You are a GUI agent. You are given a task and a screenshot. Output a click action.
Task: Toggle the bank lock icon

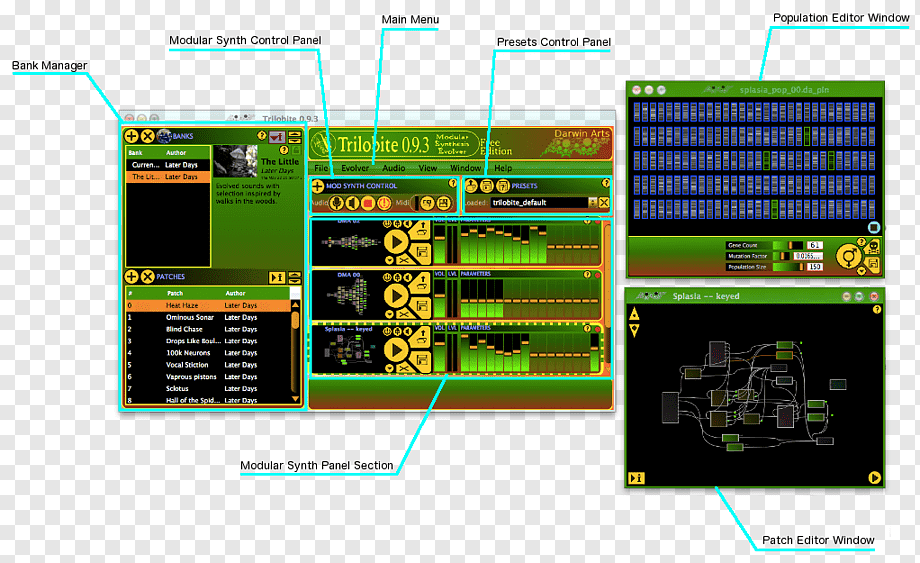tap(296, 150)
